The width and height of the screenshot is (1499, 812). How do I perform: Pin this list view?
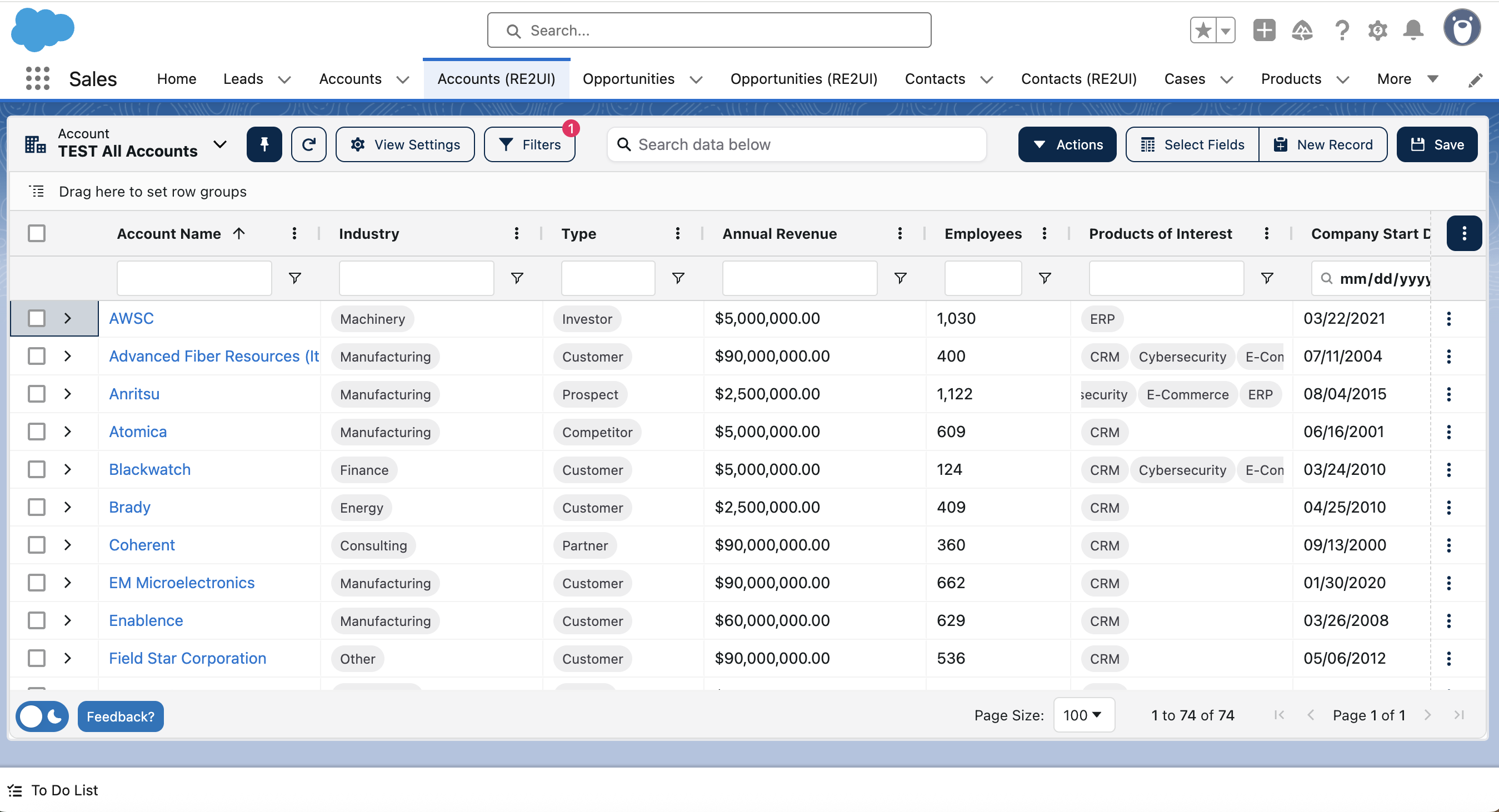tap(264, 144)
